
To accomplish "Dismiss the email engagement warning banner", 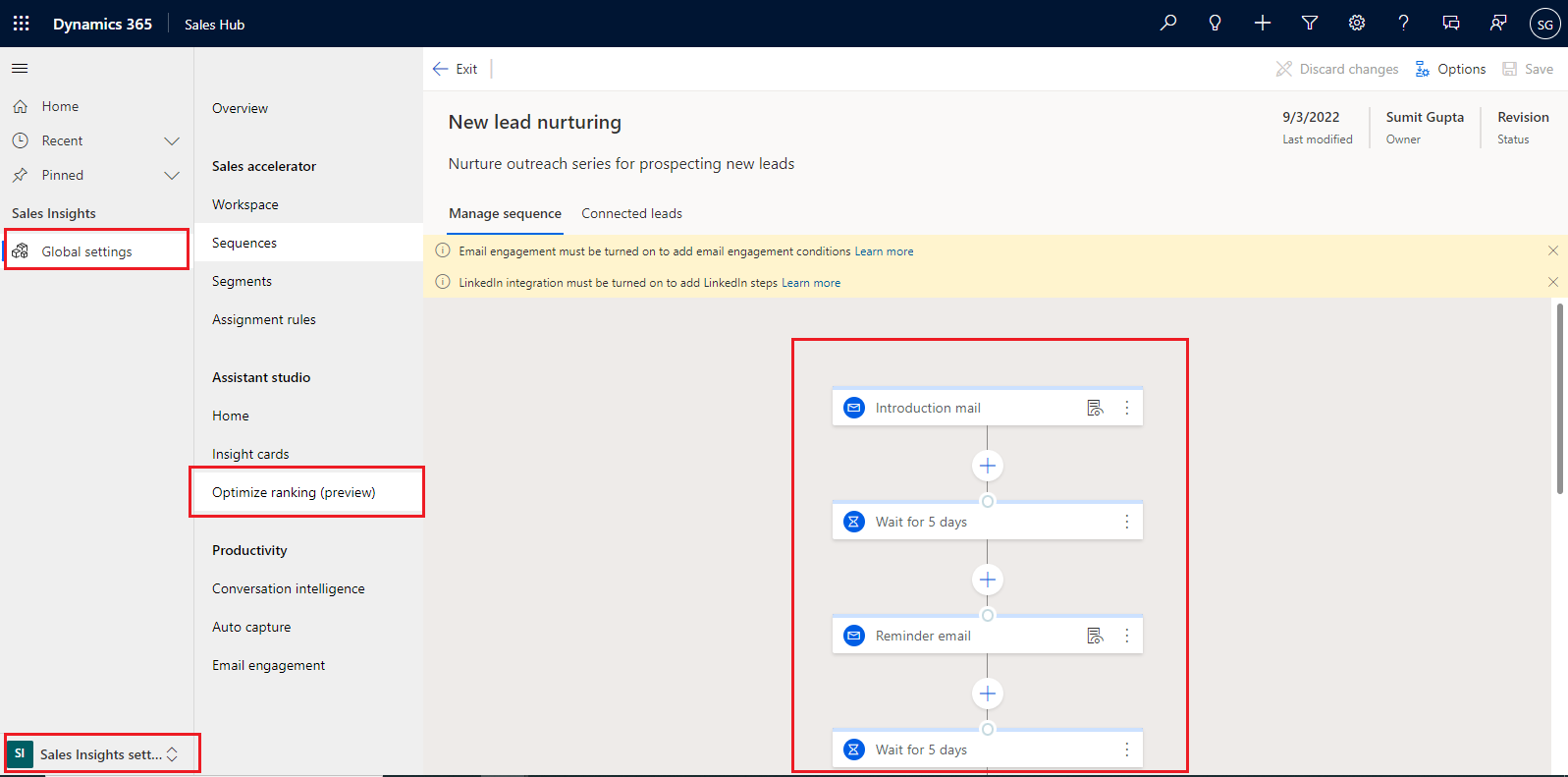I will 1553,250.
